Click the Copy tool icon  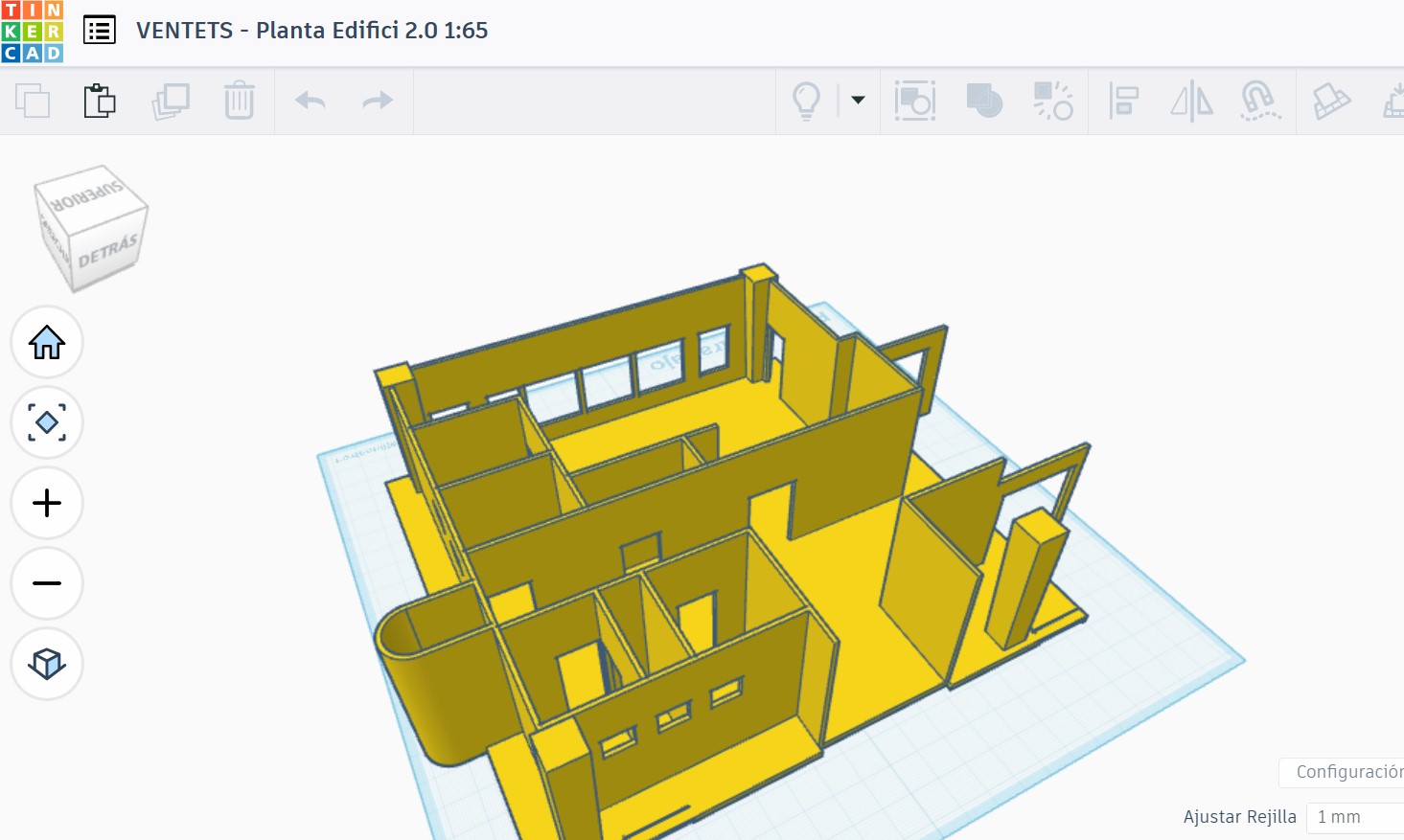coord(33,101)
